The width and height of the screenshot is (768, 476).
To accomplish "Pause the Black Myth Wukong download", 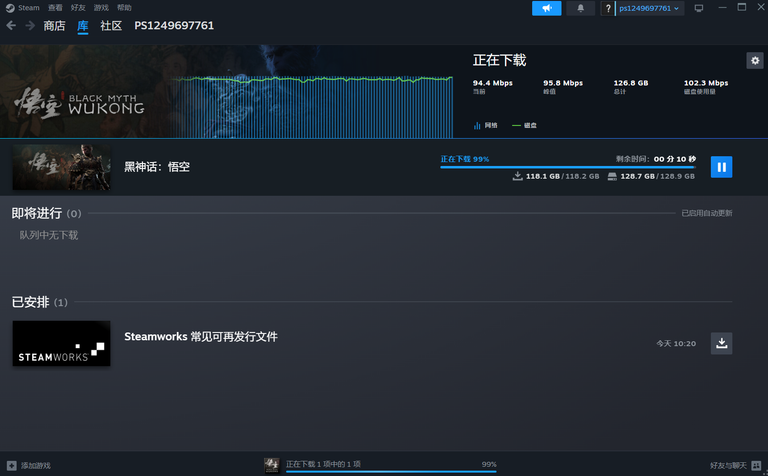I will pos(721,167).
